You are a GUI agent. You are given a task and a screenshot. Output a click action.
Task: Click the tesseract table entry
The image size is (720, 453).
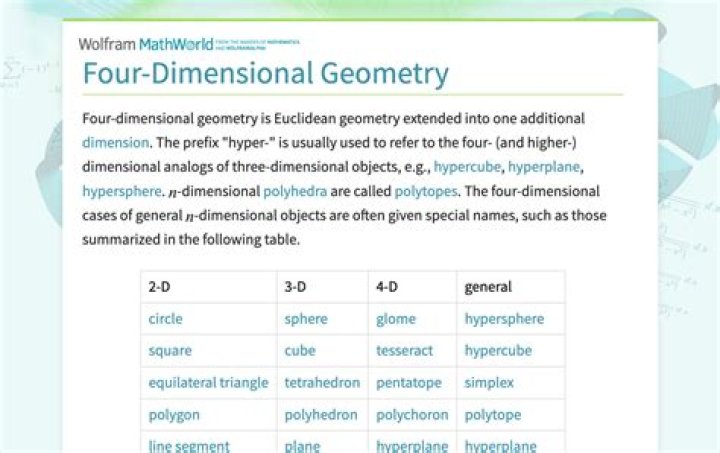[404, 351]
